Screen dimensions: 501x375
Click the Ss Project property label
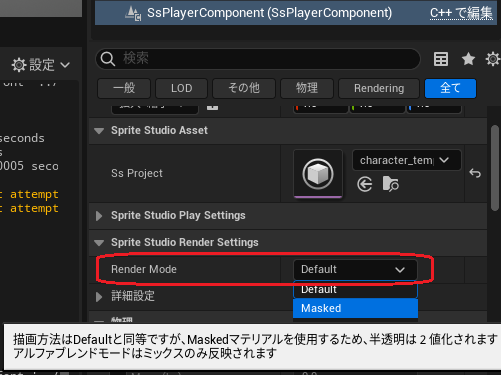tap(137, 173)
